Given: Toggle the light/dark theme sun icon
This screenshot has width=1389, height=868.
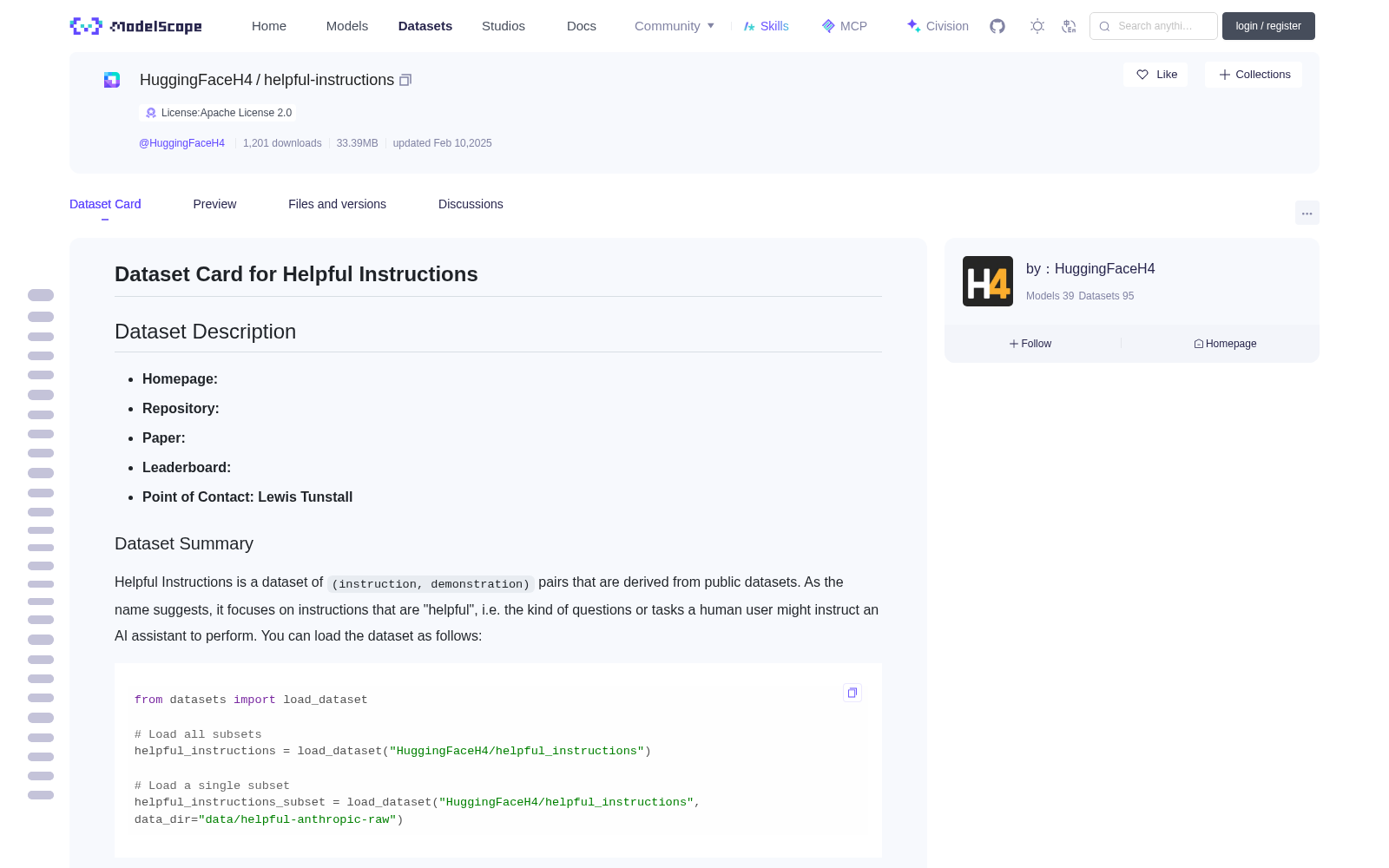Looking at the screenshot, I should [x=1037, y=26].
